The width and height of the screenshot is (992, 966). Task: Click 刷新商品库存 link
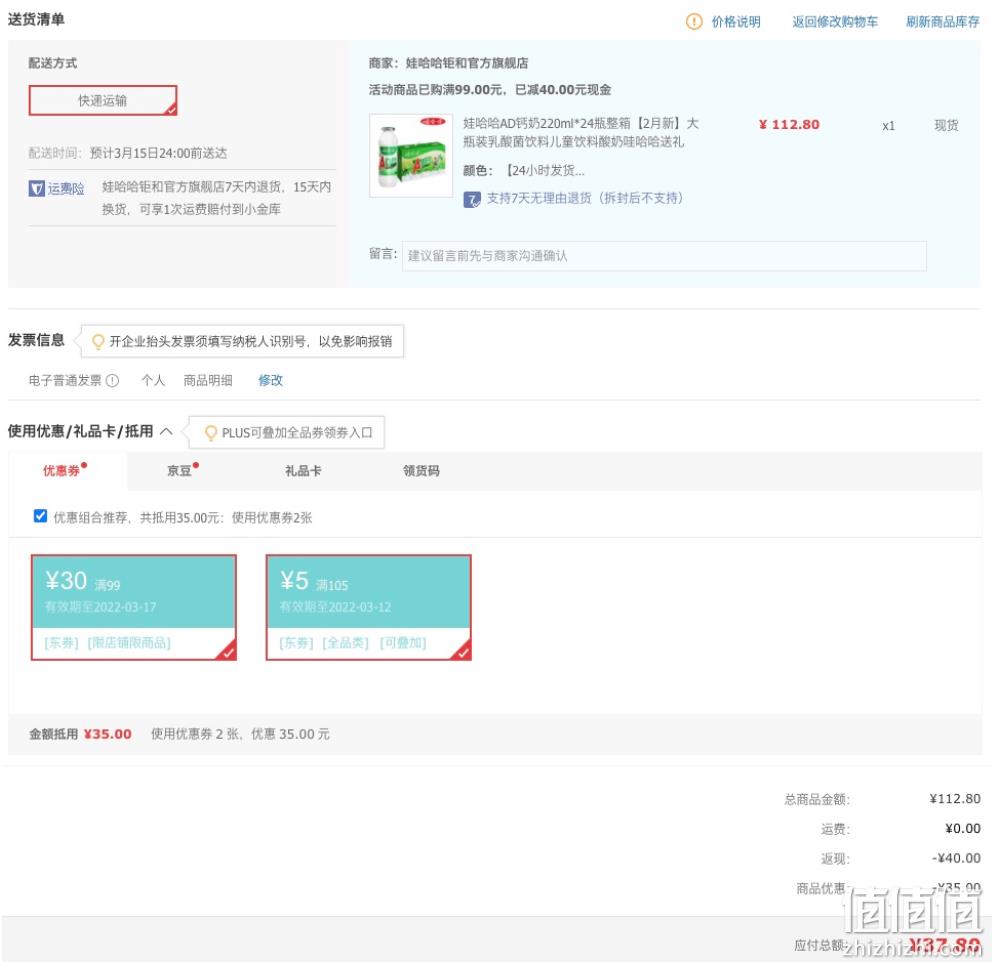943,22
